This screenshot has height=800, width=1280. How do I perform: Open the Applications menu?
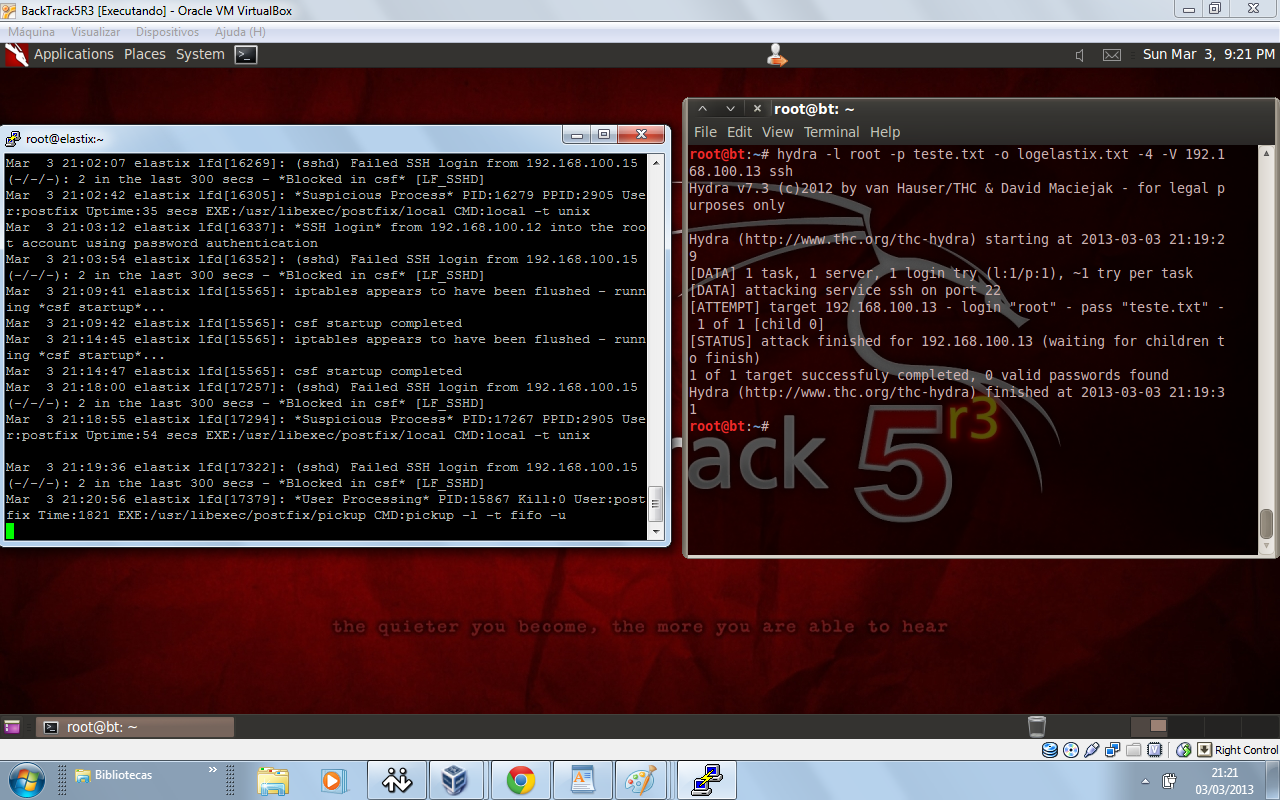coord(74,54)
